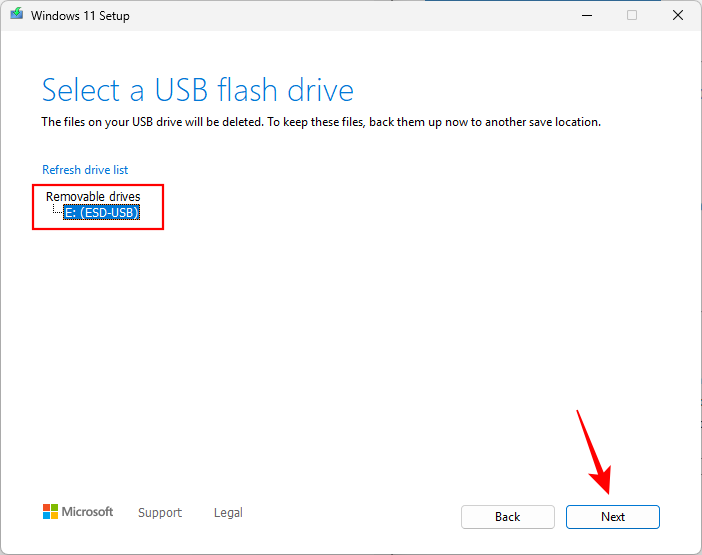Minimize the Windows 11 Setup window
The image size is (702, 555).
(x=585, y=16)
